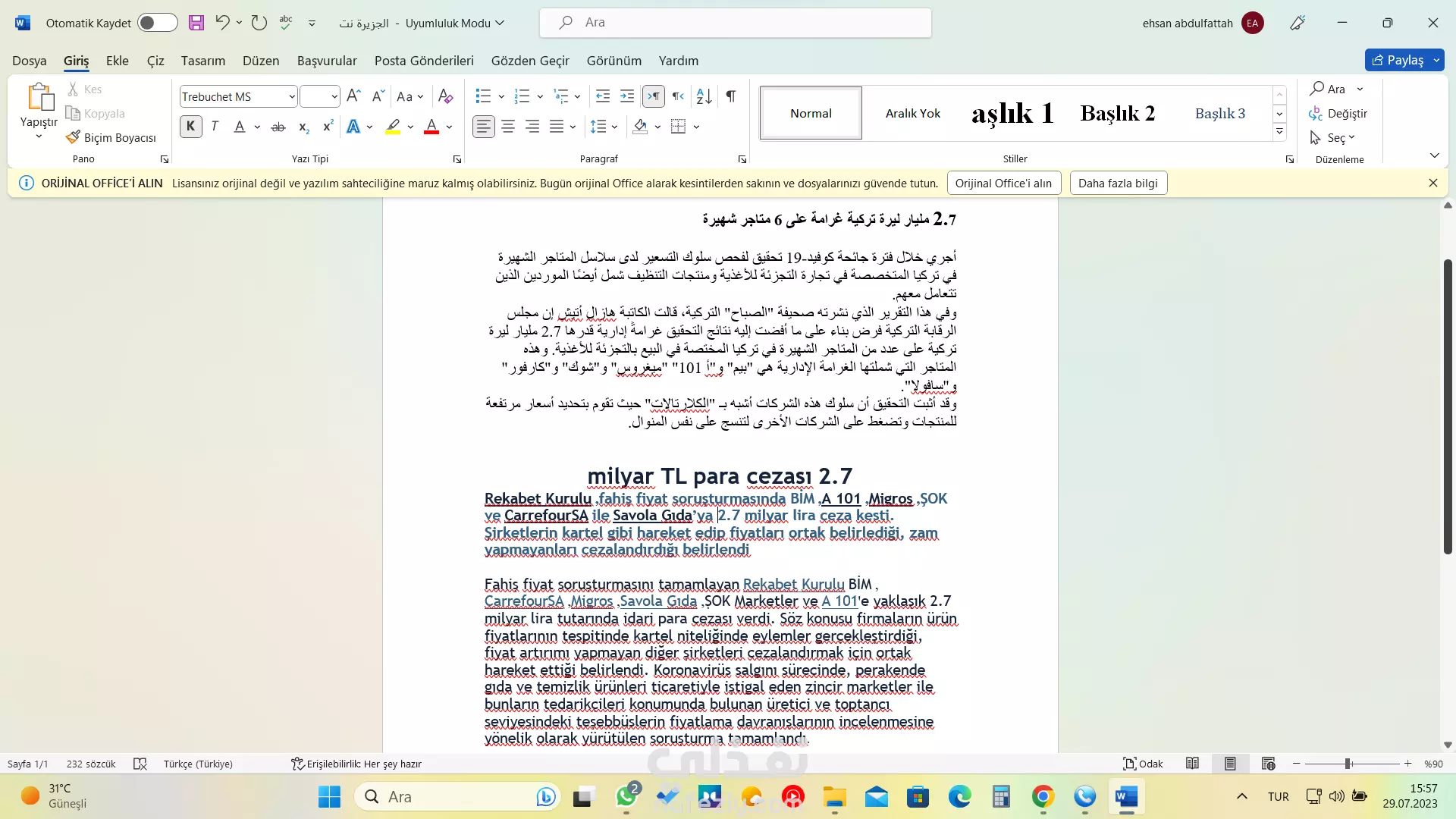
Task: Click Orijinal Office'i alın button
Action: (x=1003, y=183)
